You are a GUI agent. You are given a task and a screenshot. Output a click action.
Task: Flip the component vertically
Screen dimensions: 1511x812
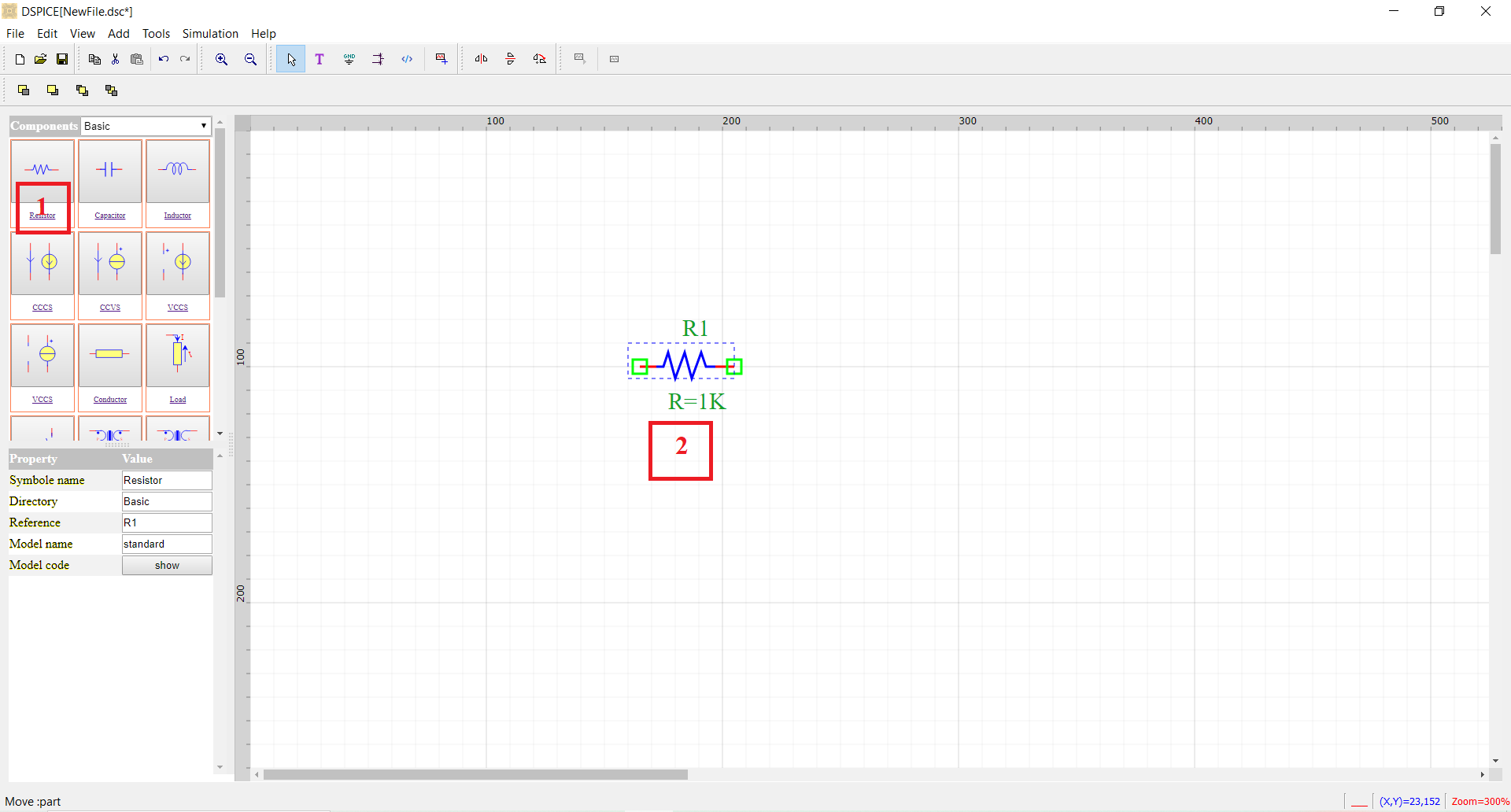tap(510, 58)
